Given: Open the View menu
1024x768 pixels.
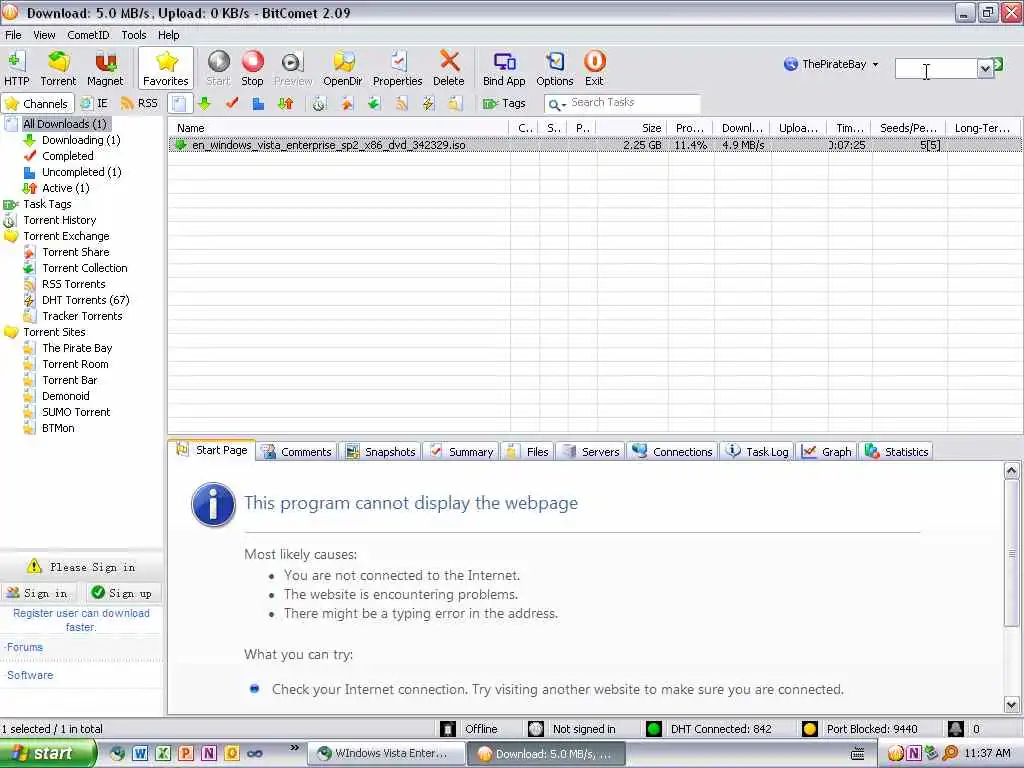Looking at the screenshot, I should [x=44, y=35].
